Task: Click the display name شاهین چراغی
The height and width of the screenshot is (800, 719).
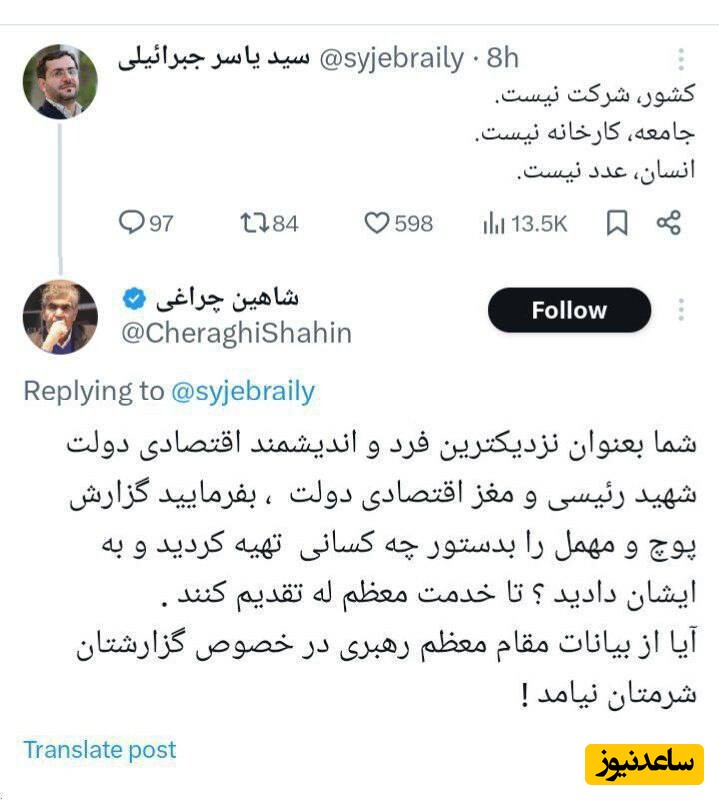Action: (x=225, y=298)
